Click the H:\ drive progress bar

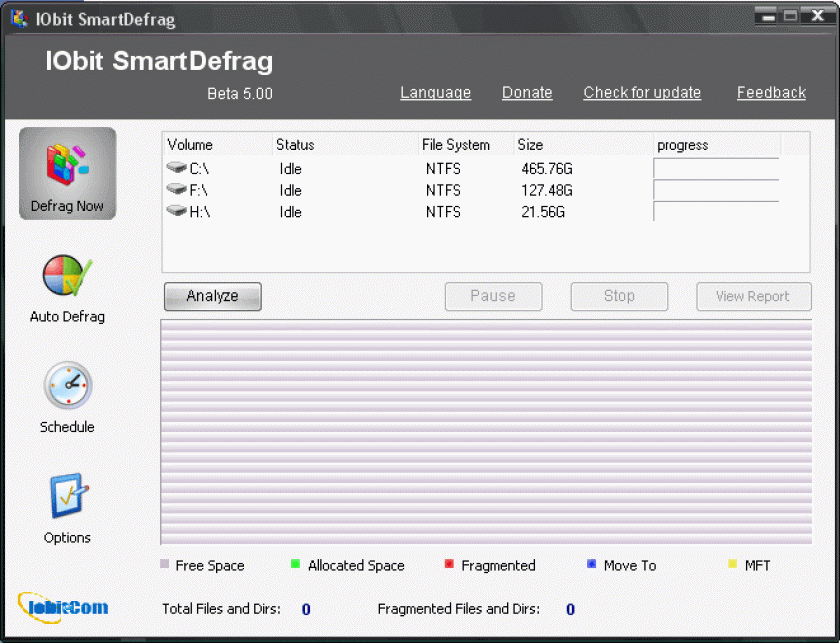[716, 211]
